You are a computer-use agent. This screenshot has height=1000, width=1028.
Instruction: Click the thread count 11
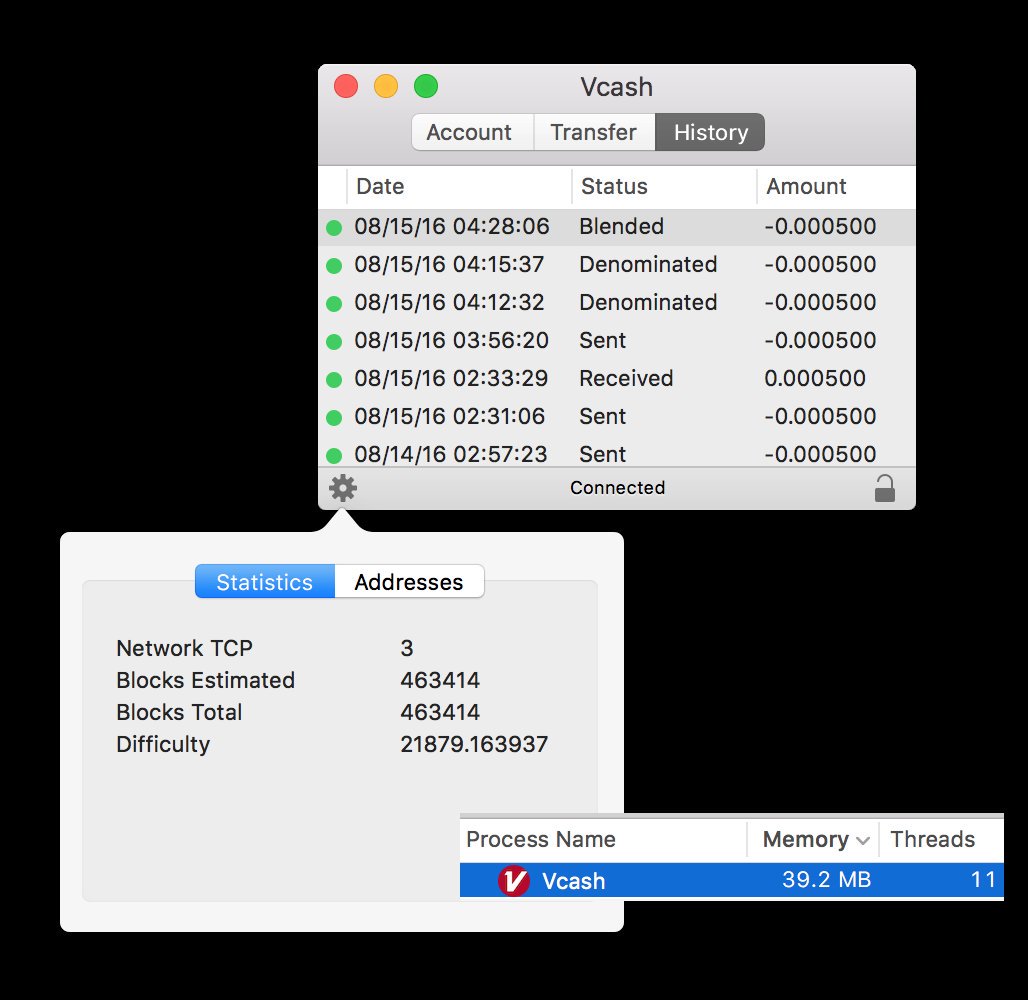(983, 879)
